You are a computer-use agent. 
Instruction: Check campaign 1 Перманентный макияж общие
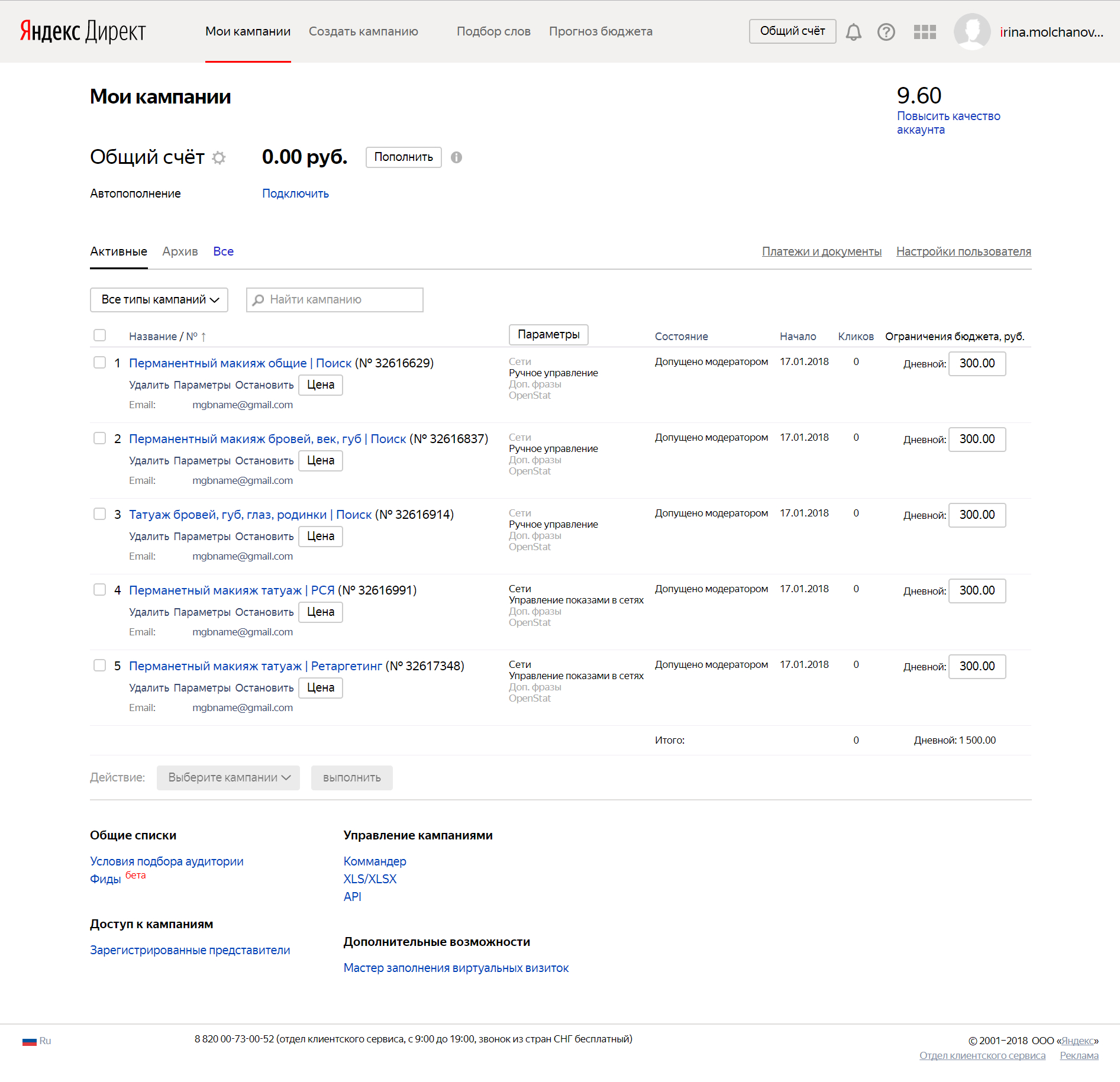point(100,363)
